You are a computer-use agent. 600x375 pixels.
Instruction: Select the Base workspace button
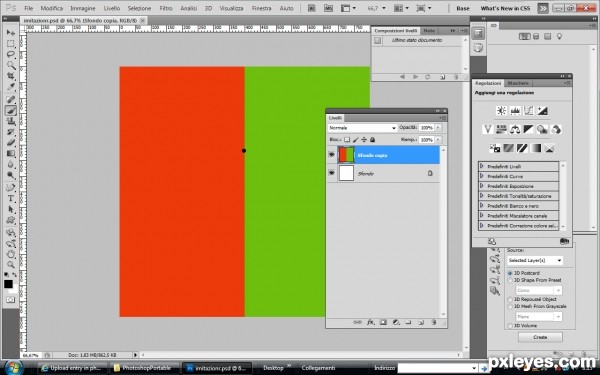463,8
